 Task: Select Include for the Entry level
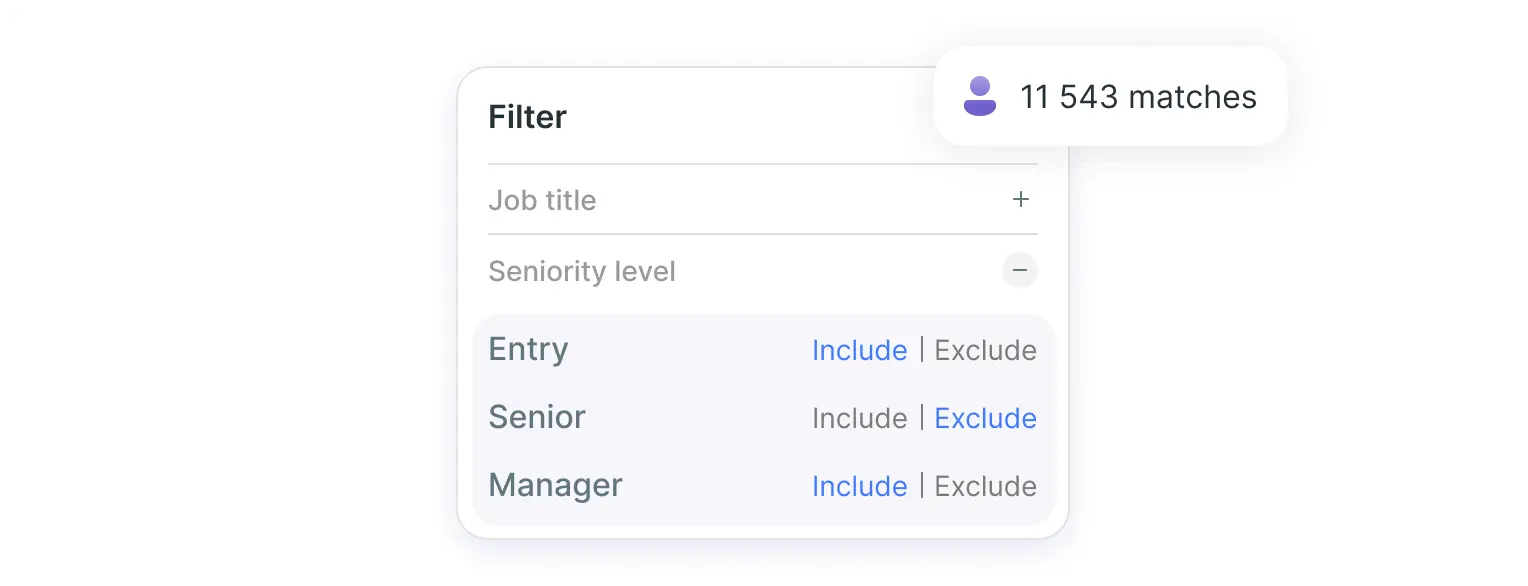(860, 350)
